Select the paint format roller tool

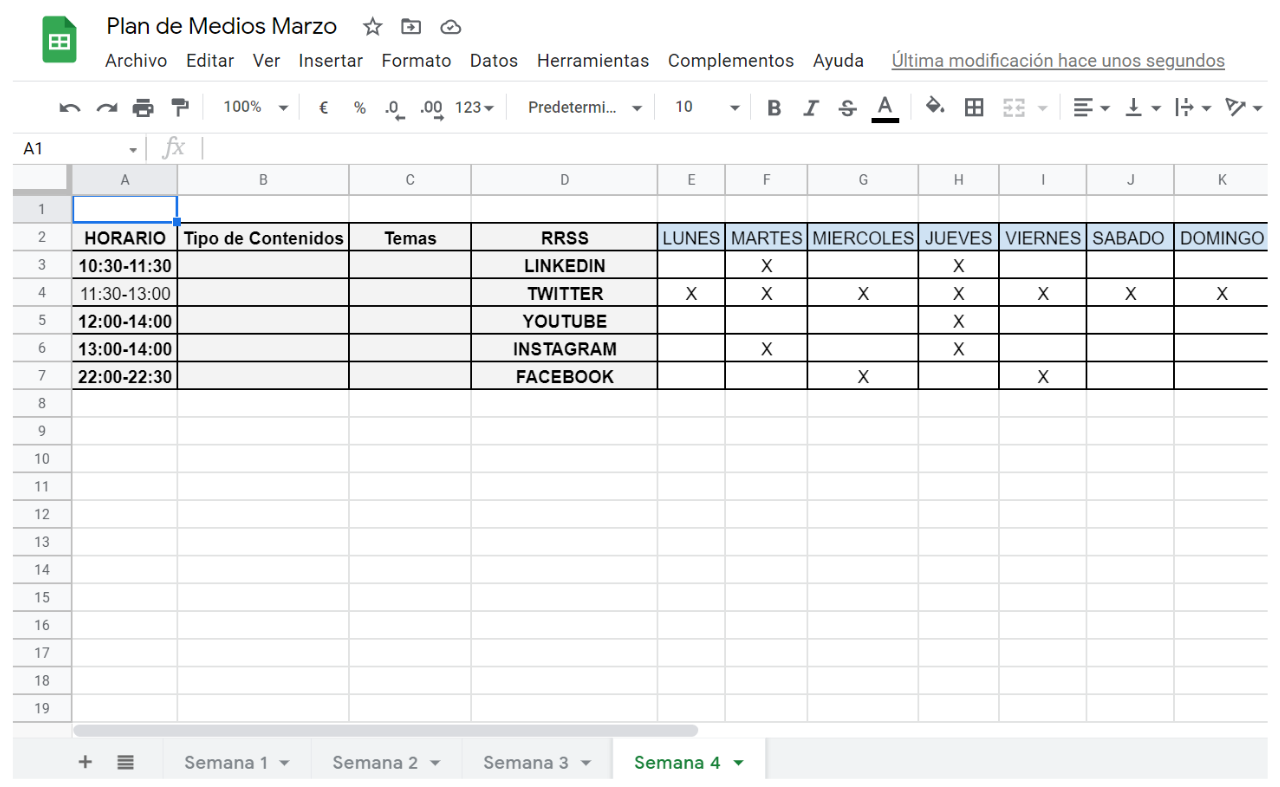tap(180, 107)
